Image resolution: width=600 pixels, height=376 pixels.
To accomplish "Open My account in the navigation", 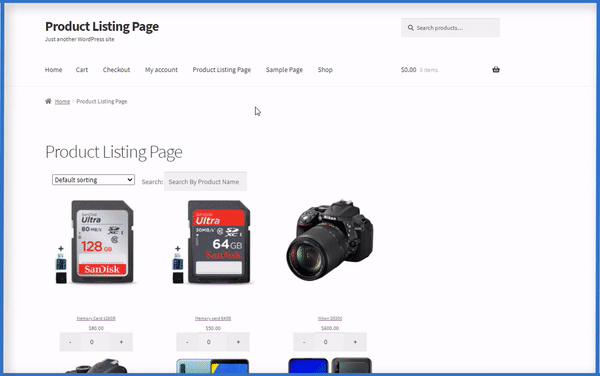I will (161, 70).
